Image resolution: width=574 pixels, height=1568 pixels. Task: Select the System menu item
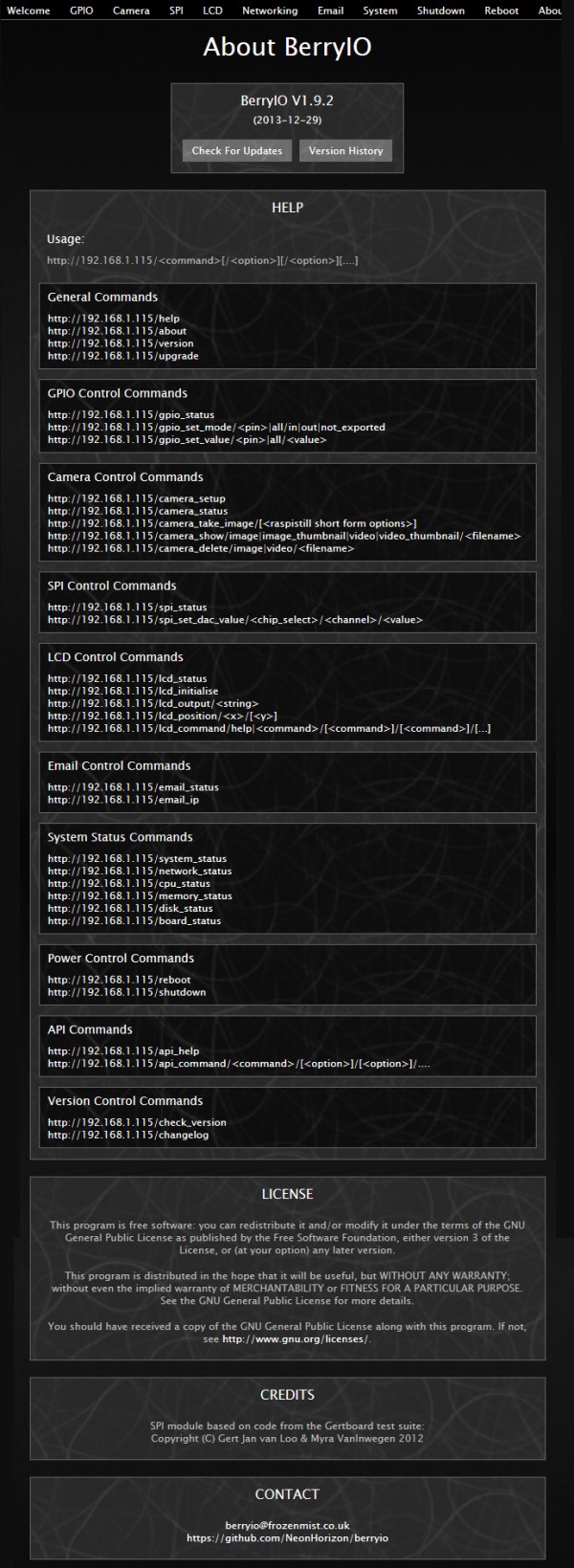[x=380, y=11]
